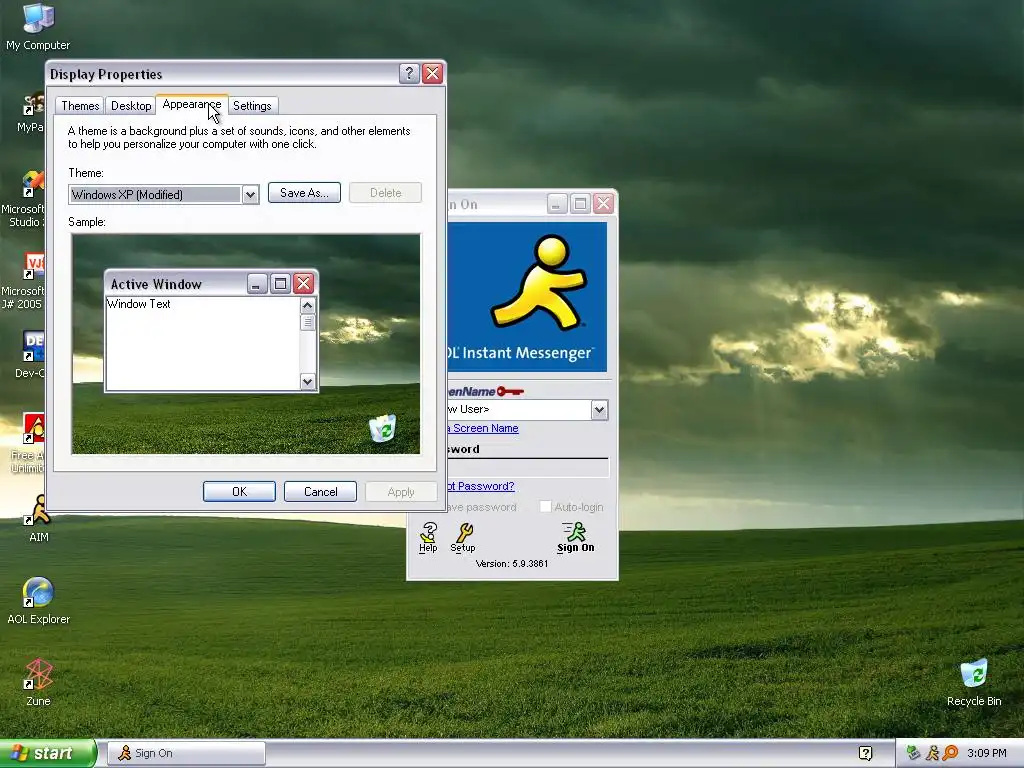Image resolution: width=1024 pixels, height=768 pixels.
Task: Click the Save As... button
Action: point(304,193)
